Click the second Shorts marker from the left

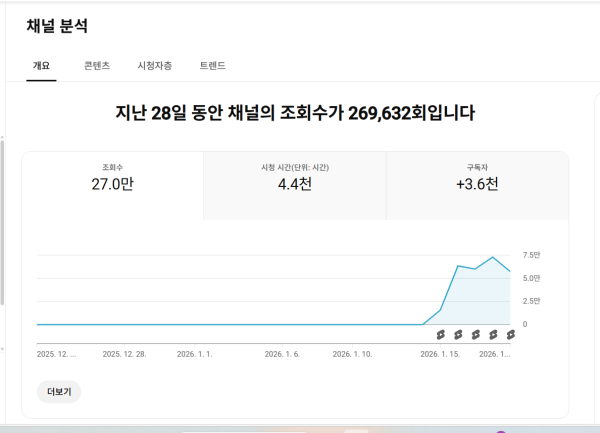(x=458, y=334)
